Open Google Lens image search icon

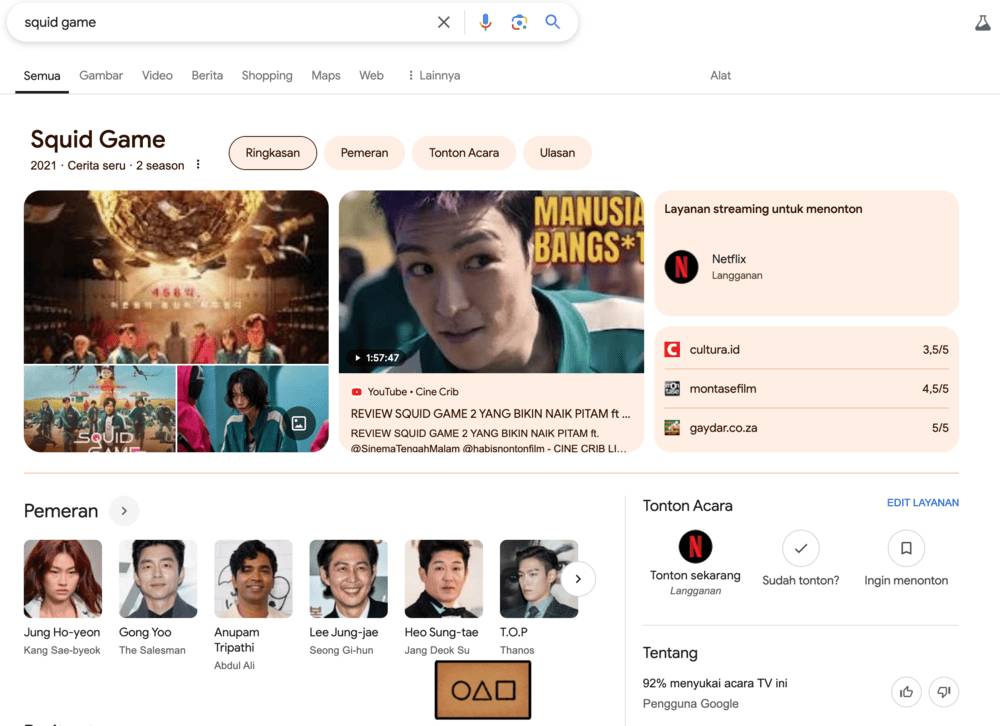click(519, 22)
